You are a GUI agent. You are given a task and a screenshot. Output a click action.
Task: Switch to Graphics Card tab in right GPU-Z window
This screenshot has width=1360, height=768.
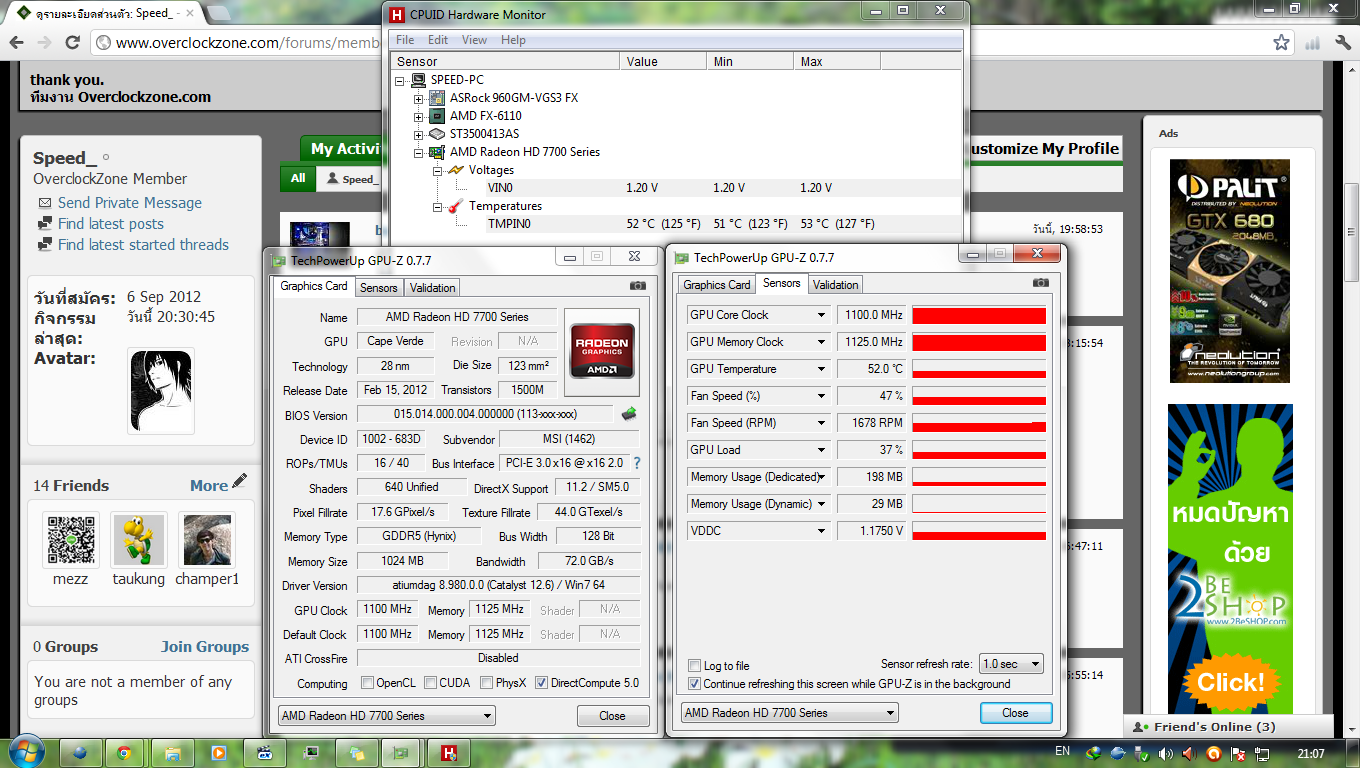pyautogui.click(x=717, y=285)
